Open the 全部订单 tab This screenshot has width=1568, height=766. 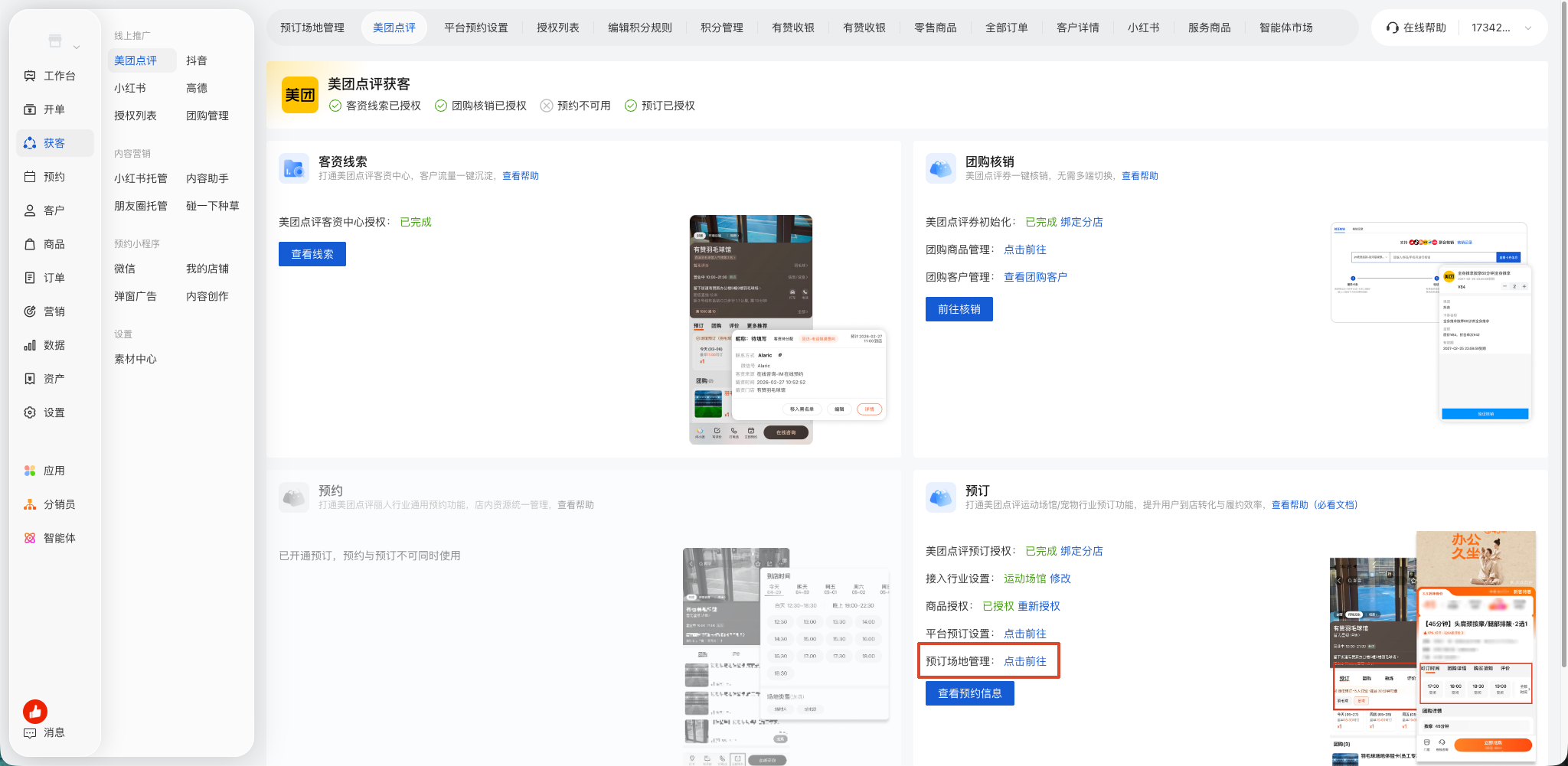[1007, 28]
